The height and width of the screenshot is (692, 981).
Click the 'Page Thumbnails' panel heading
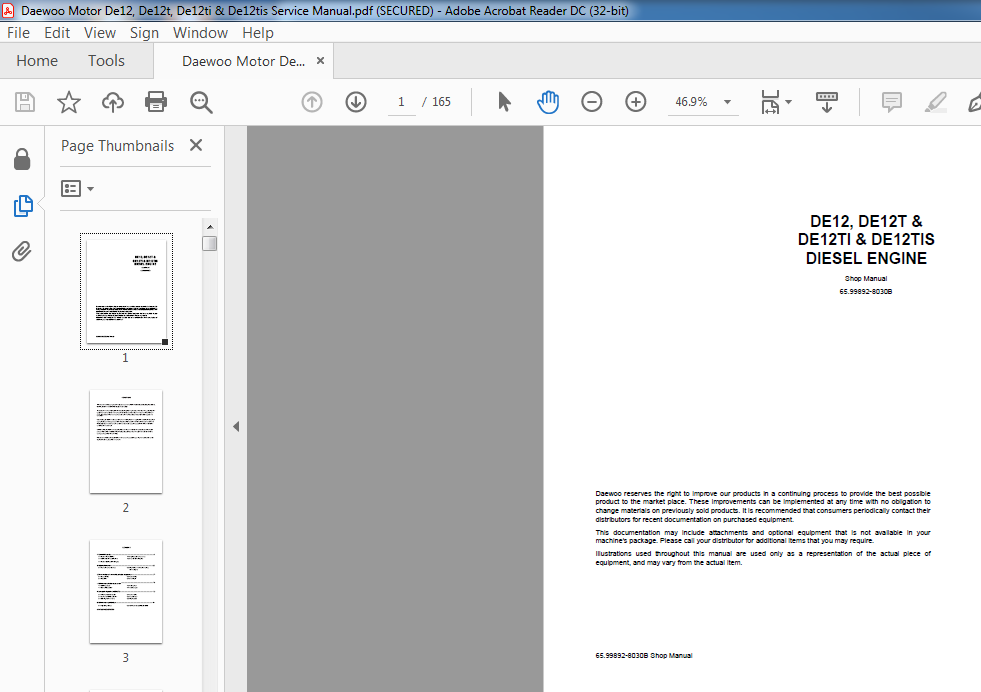pyautogui.click(x=118, y=146)
